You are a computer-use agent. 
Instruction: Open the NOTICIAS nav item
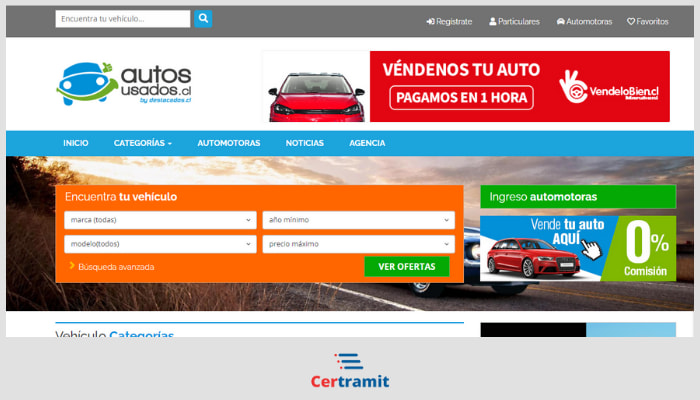(305, 143)
